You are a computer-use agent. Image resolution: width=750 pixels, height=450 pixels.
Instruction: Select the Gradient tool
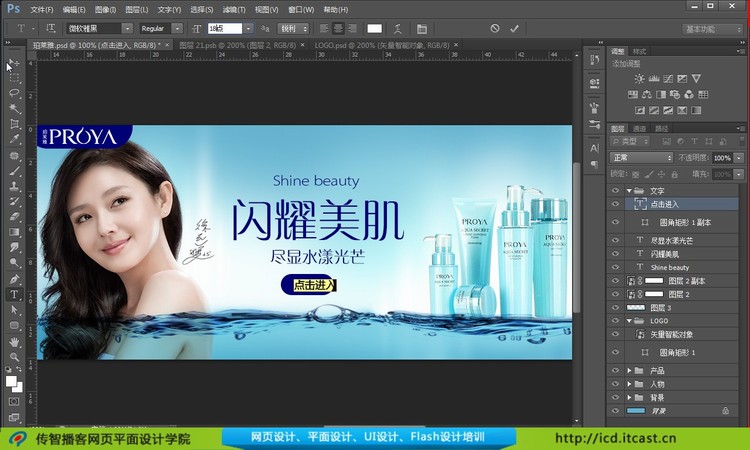(14, 232)
